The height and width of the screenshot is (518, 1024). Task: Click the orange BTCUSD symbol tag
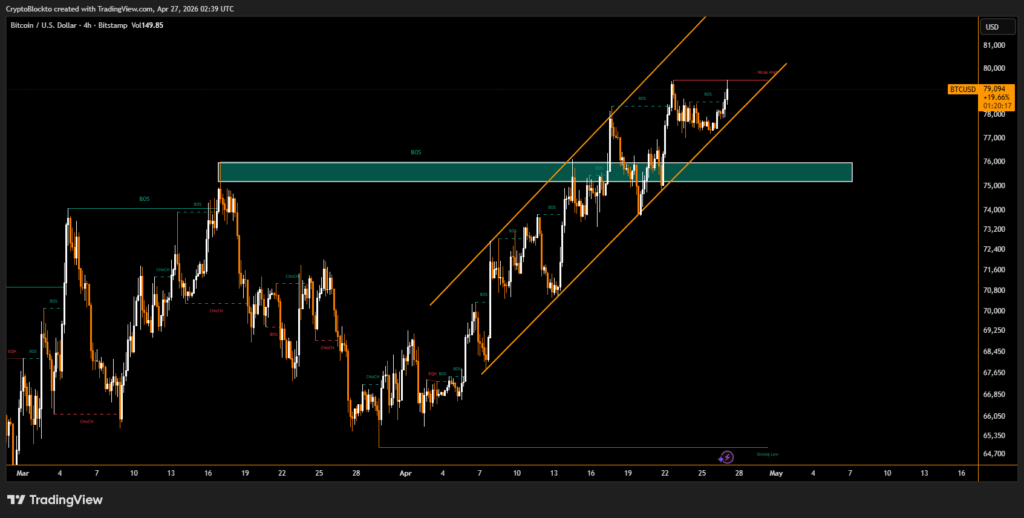[x=962, y=89]
